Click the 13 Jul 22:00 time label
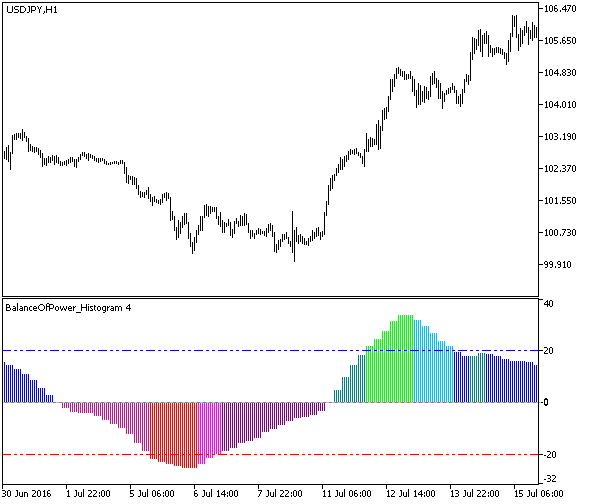The image size is (590, 504). click(x=474, y=494)
